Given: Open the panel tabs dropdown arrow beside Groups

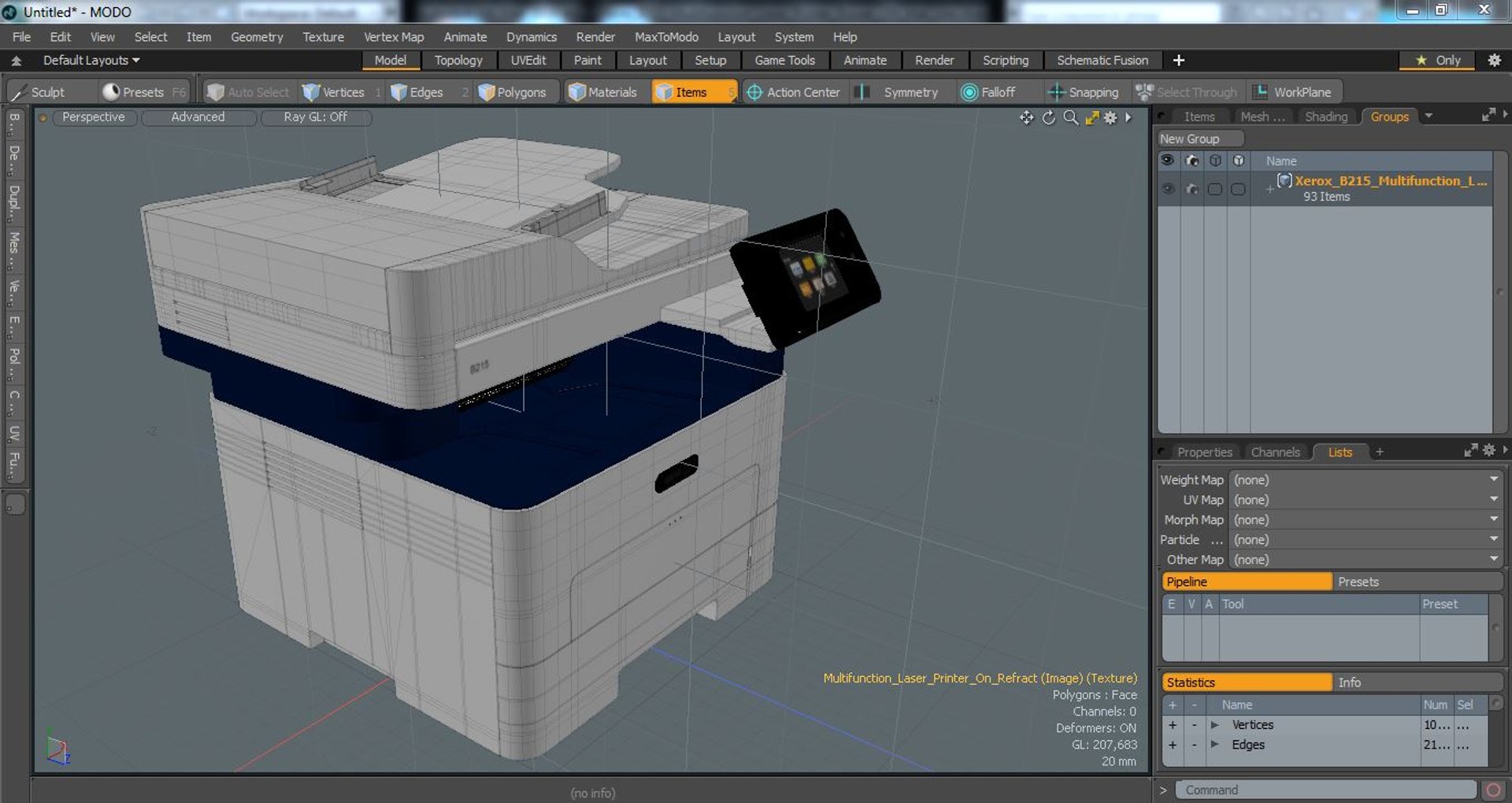Looking at the screenshot, I should 1428,116.
